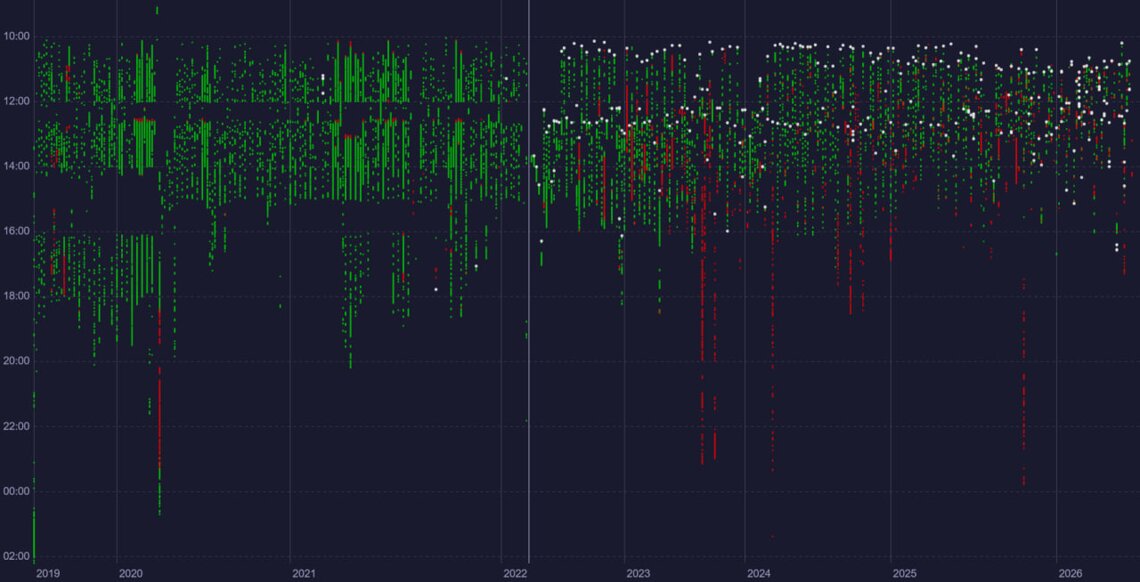Click the 2024 x-axis label
This screenshot has height=582, width=1140.
pyautogui.click(x=758, y=573)
